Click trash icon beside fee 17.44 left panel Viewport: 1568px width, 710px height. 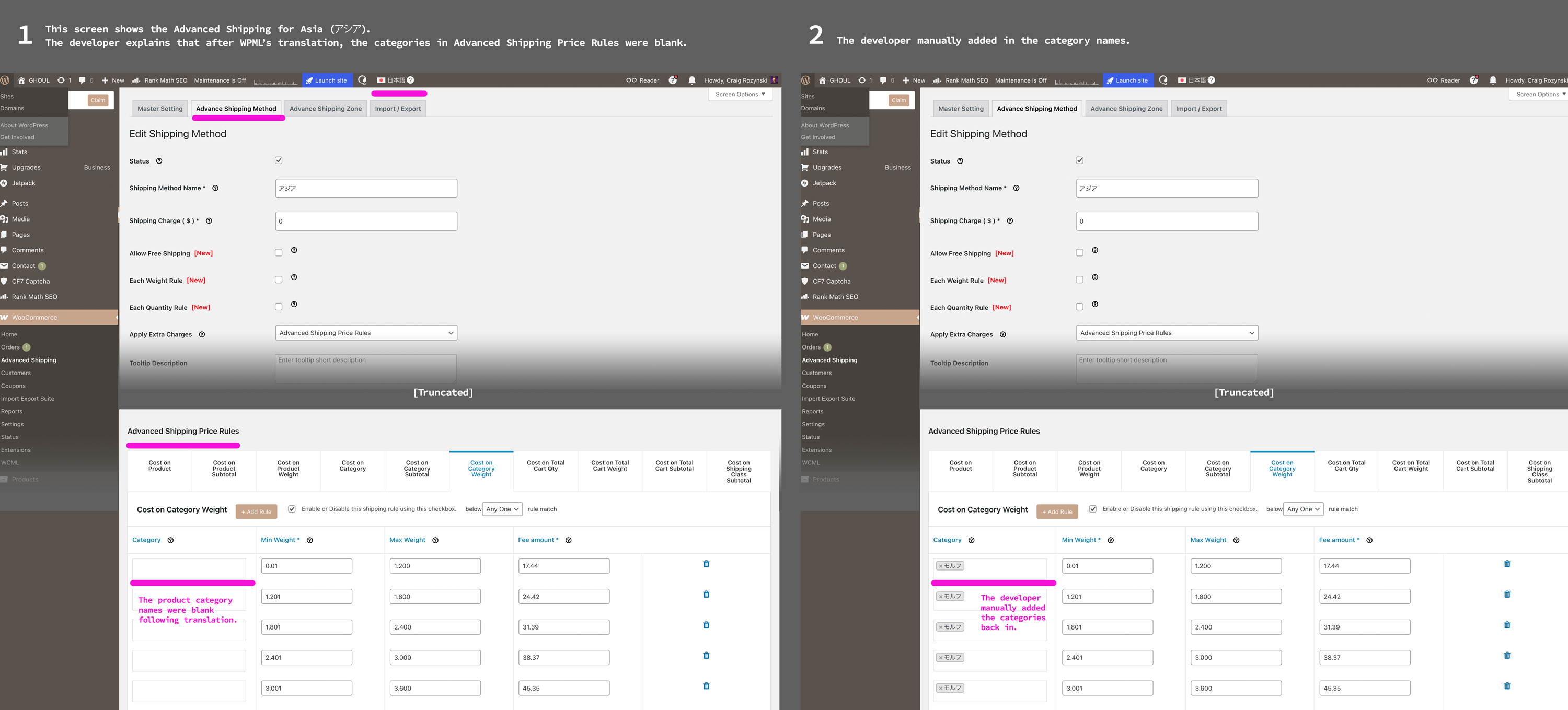point(706,564)
